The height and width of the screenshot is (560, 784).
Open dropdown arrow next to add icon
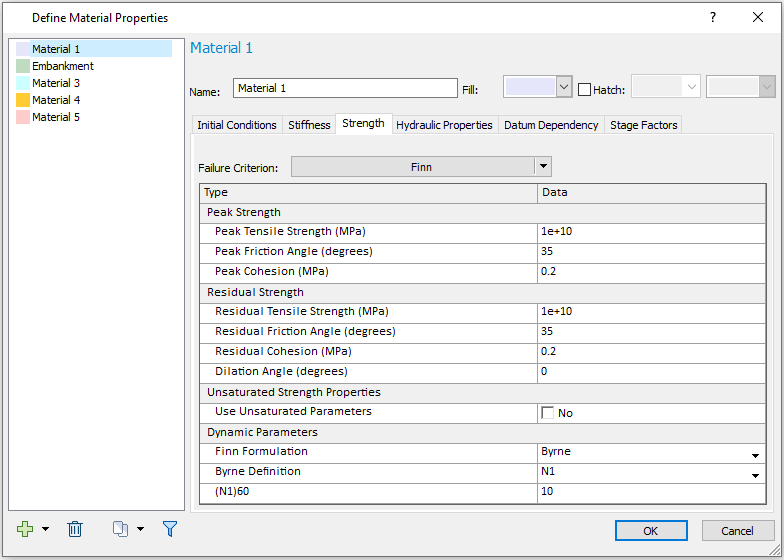pos(46,529)
